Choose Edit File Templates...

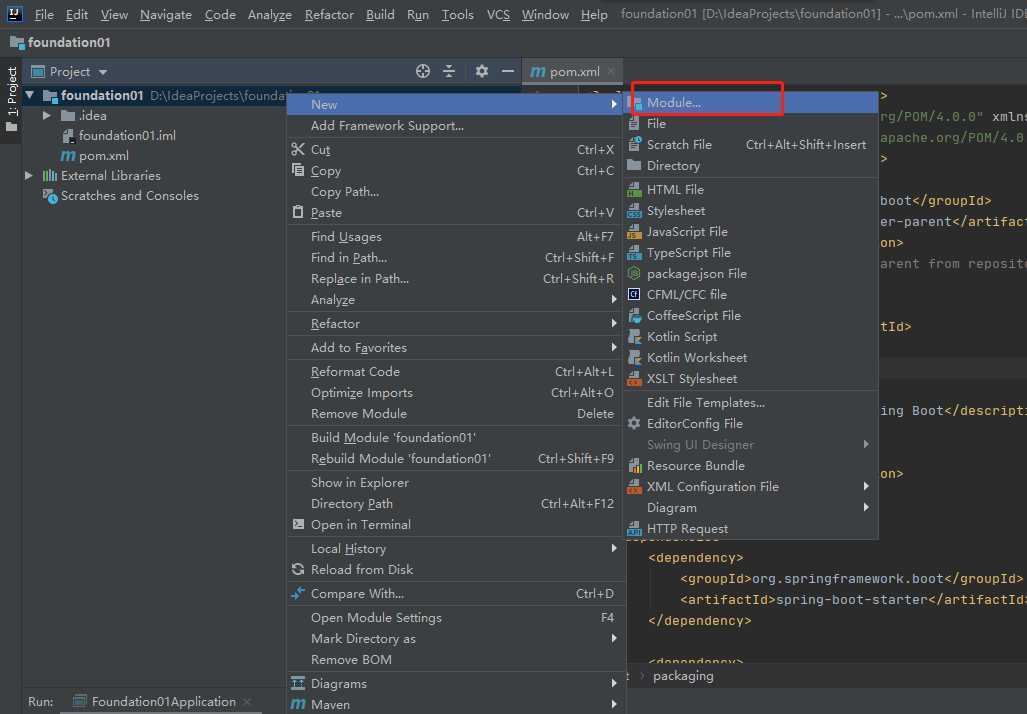[x=751, y=402]
